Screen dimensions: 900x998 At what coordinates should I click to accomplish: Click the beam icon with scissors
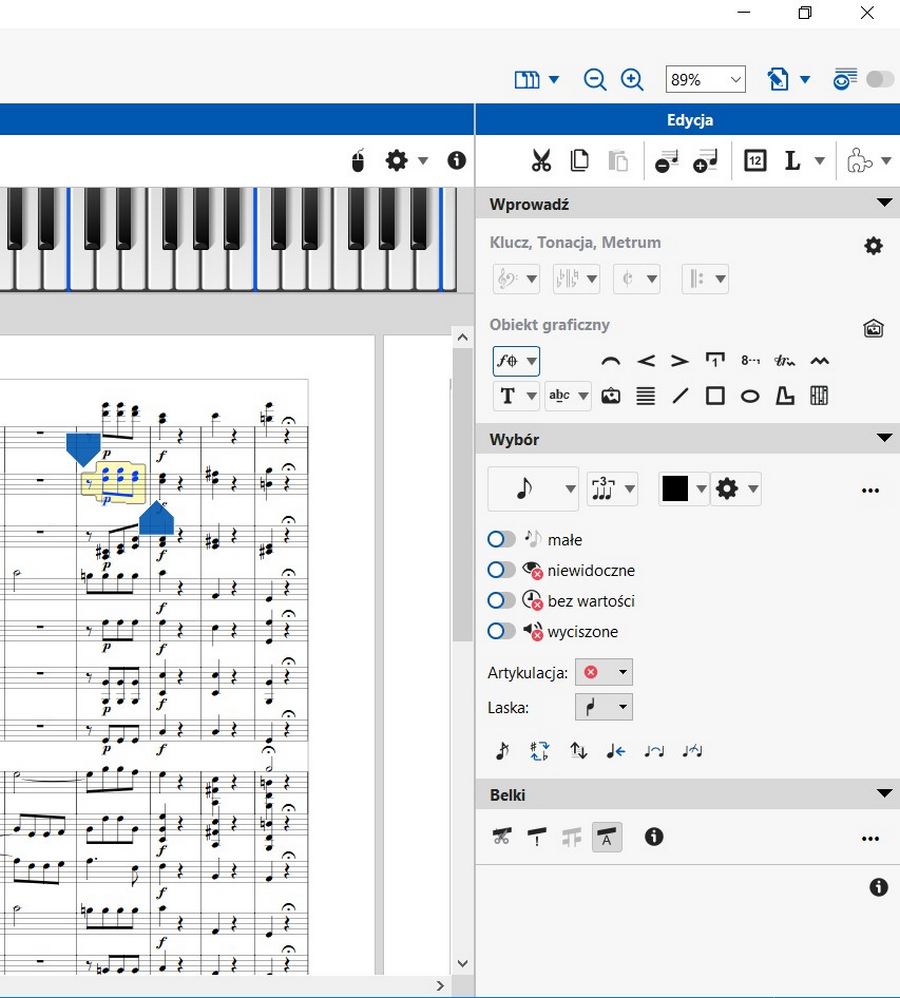coord(502,836)
